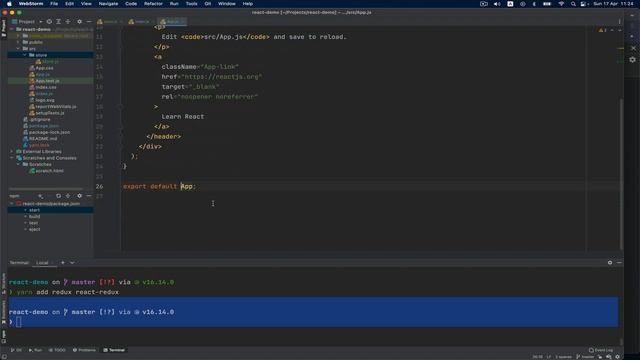Switch to the Local terminal tab

[x=43, y=262]
